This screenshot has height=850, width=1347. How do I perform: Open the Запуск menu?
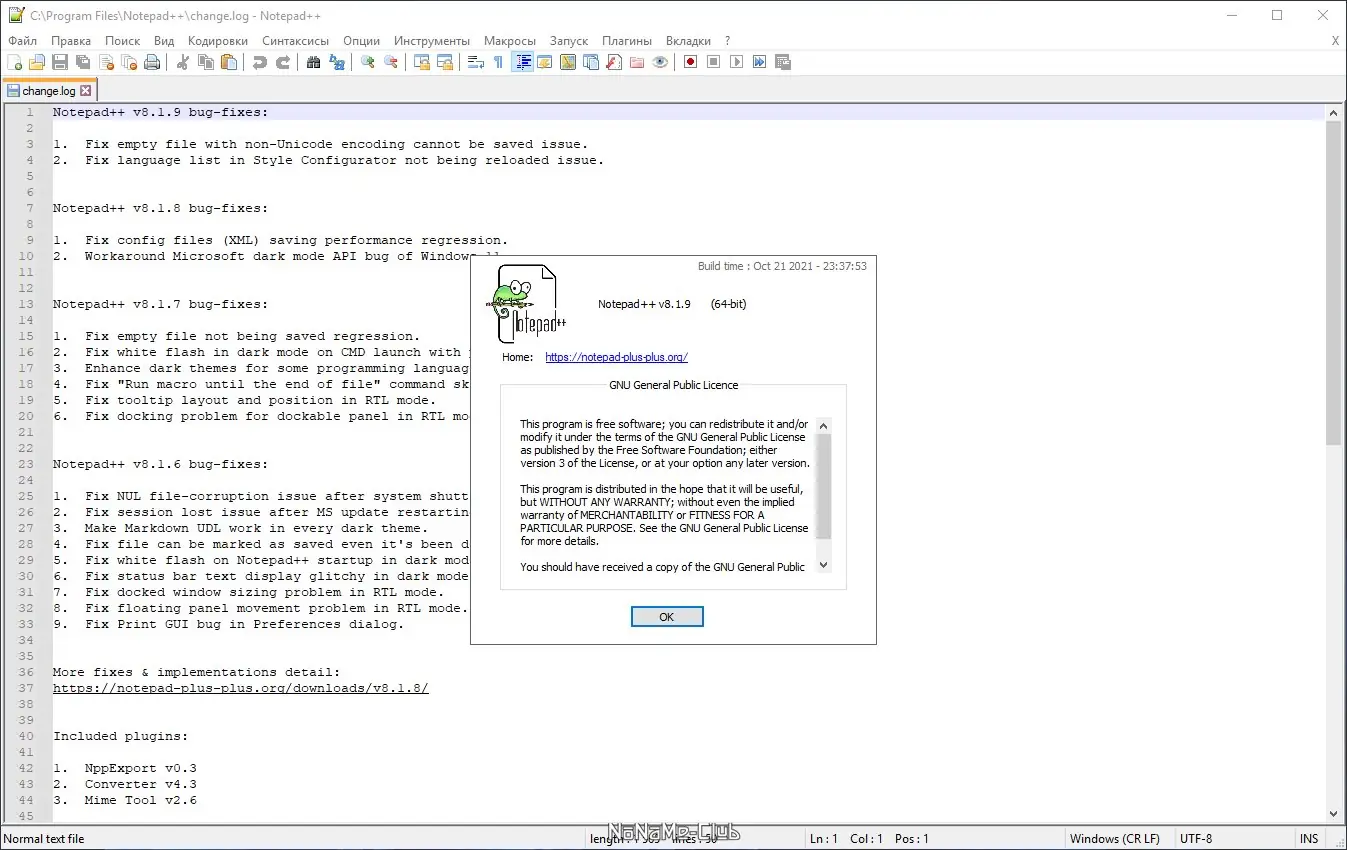point(569,41)
